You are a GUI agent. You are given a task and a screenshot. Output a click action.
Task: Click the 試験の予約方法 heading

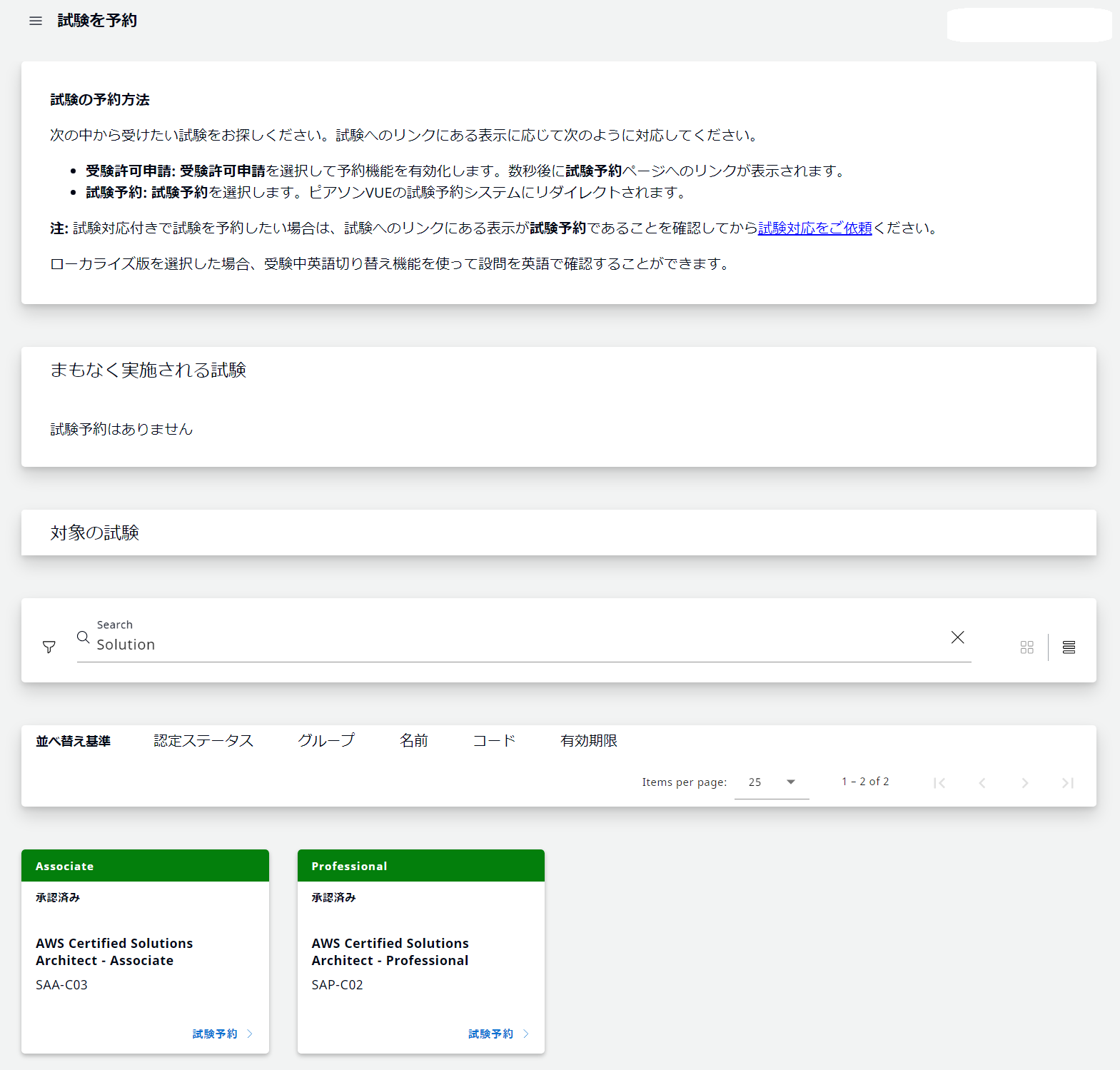point(100,99)
